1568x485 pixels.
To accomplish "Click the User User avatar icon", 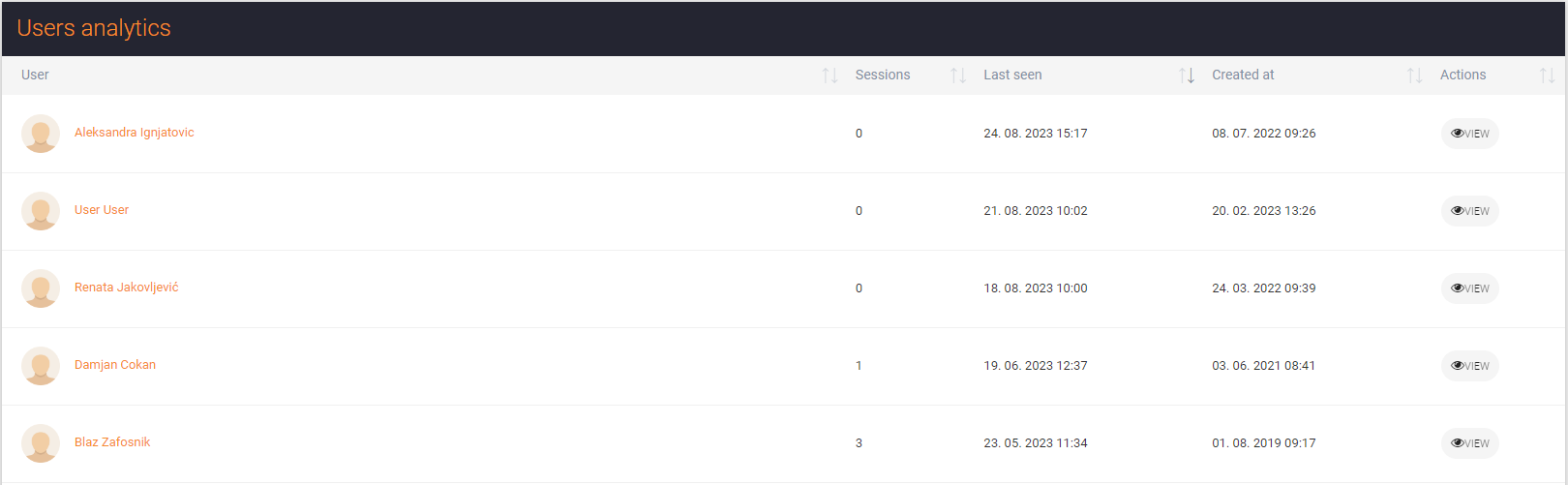I will coord(41,211).
